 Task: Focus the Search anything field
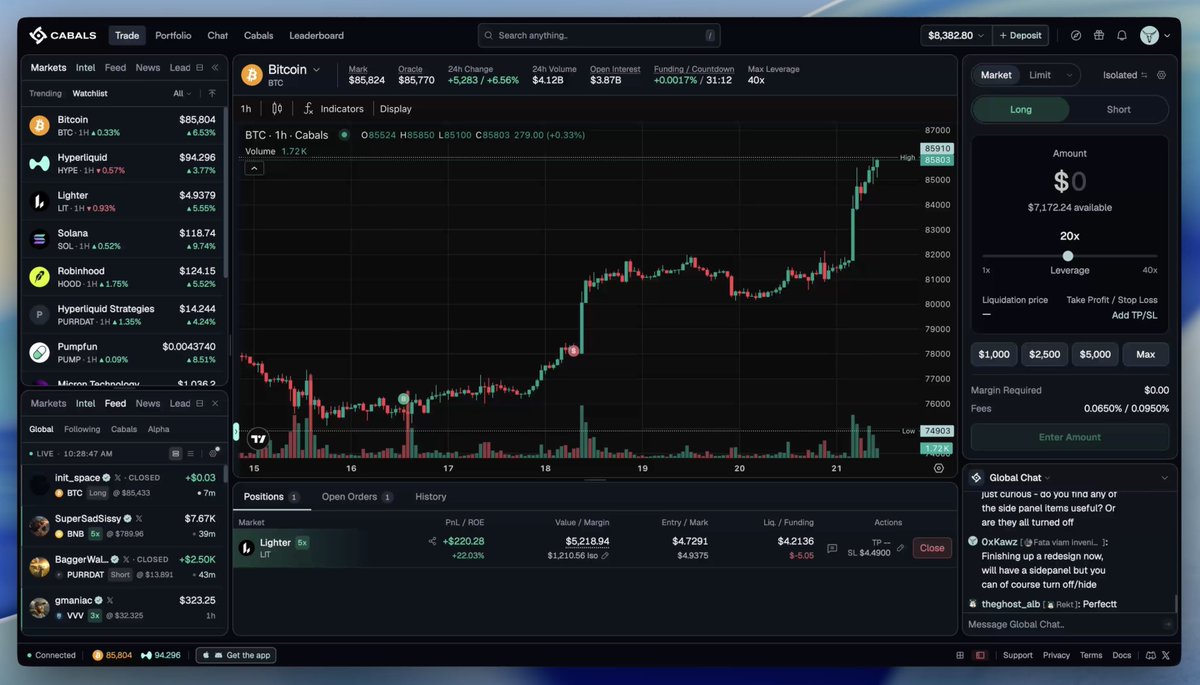[599, 35]
